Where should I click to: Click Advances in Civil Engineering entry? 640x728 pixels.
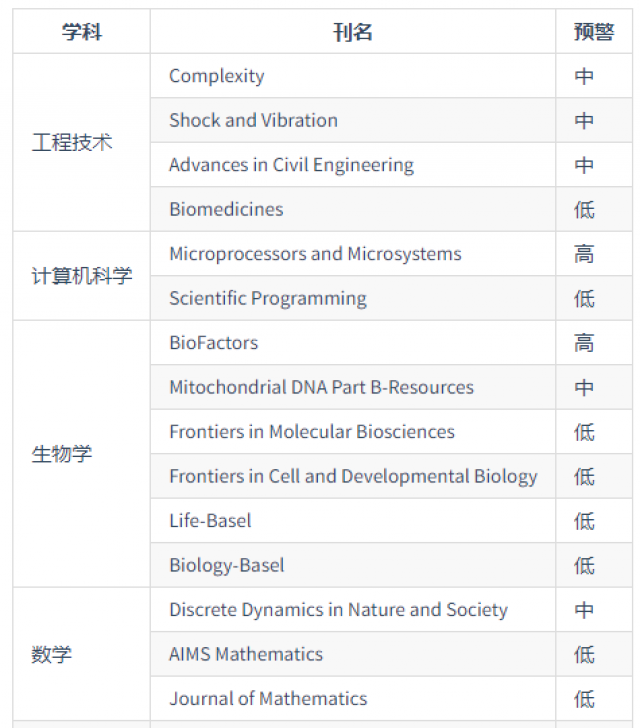click(x=291, y=165)
